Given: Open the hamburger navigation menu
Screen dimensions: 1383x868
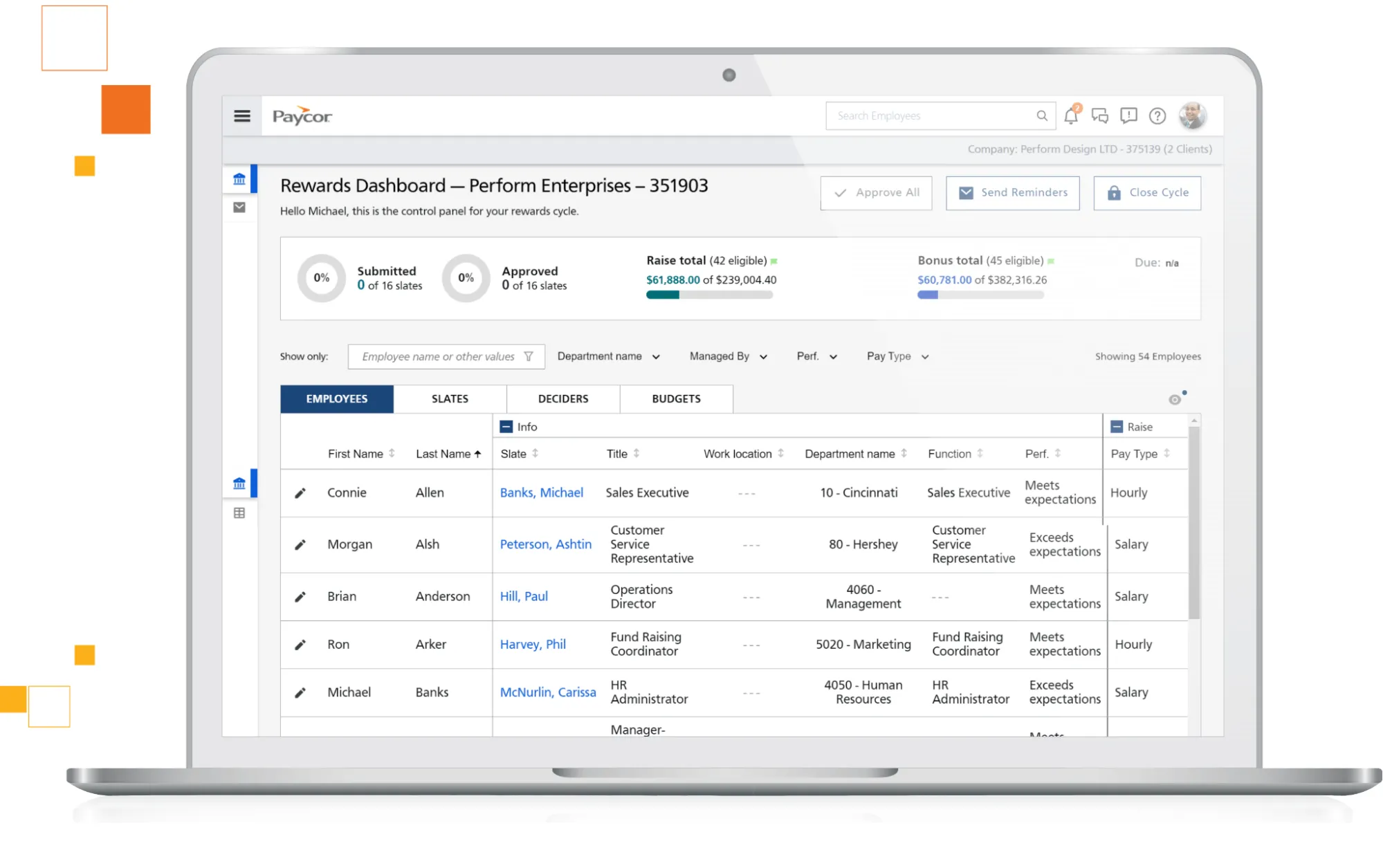Looking at the screenshot, I should coord(241,116).
